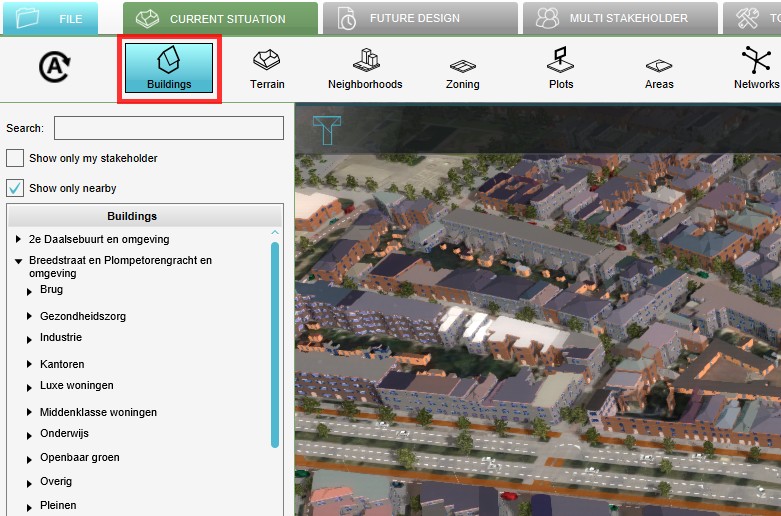Open the Plots tool

pos(561,68)
